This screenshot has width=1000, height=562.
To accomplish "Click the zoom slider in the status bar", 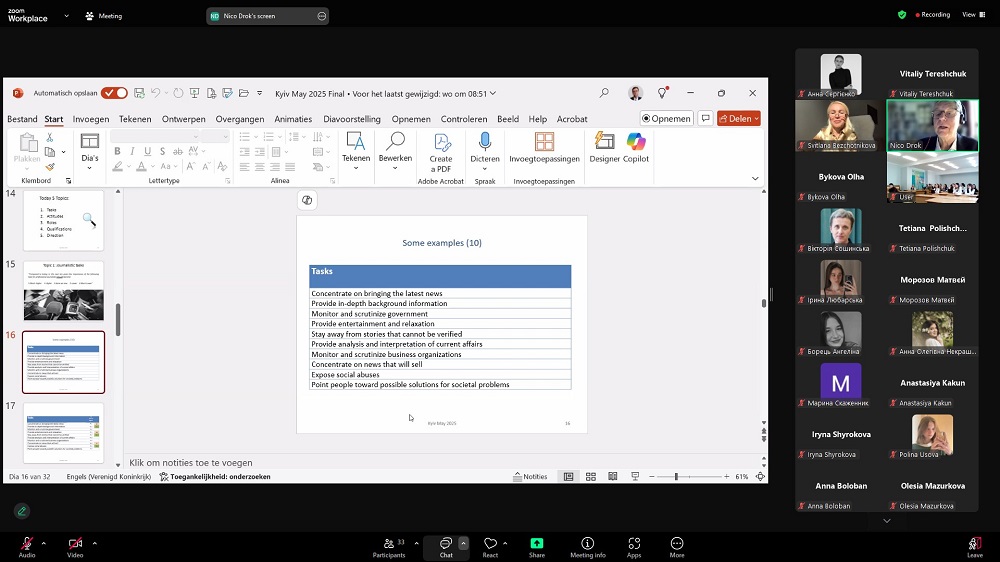I will [676, 477].
